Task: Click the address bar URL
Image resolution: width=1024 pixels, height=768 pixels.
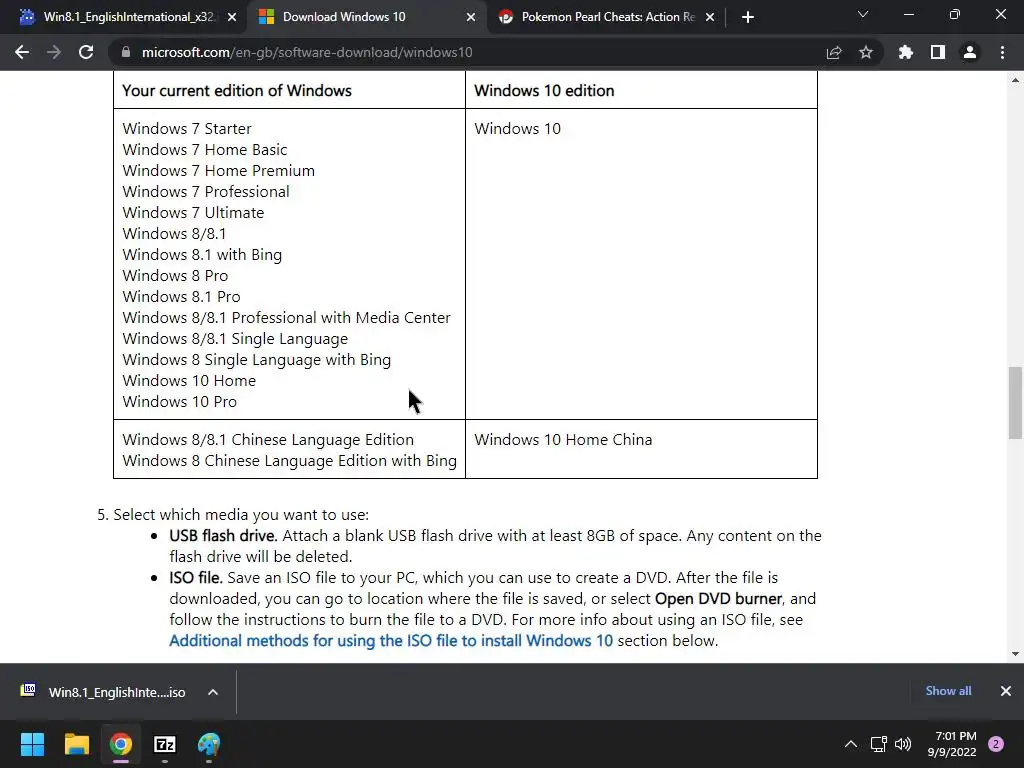Action: coord(307,52)
